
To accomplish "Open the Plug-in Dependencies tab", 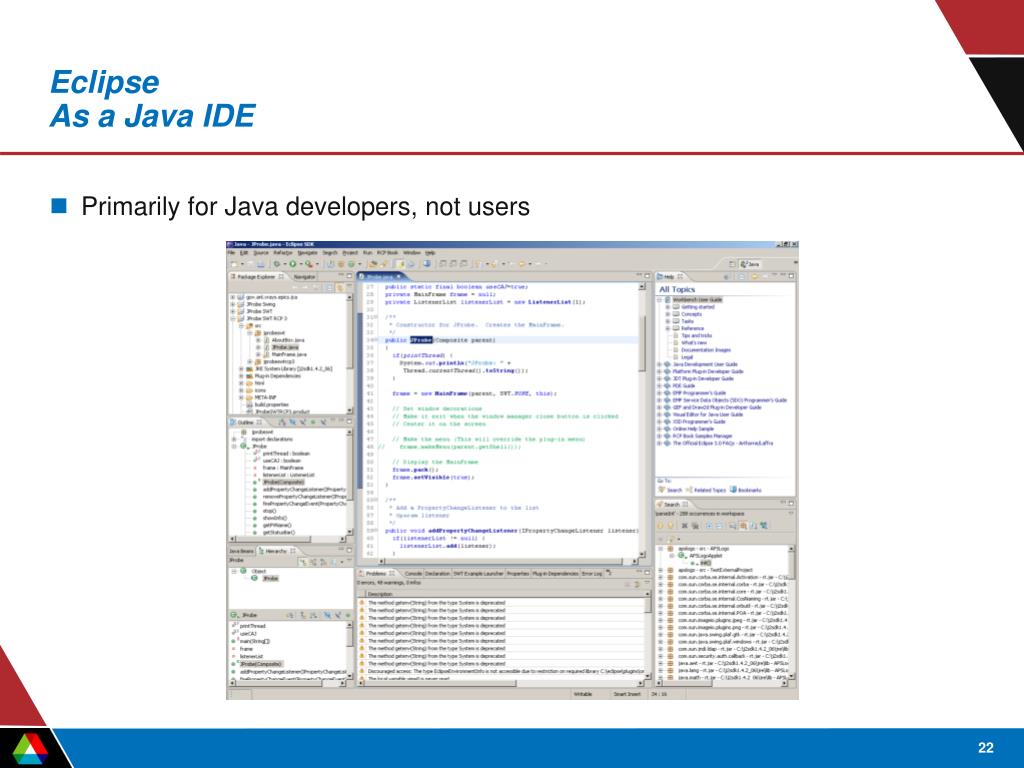I will pos(555,573).
